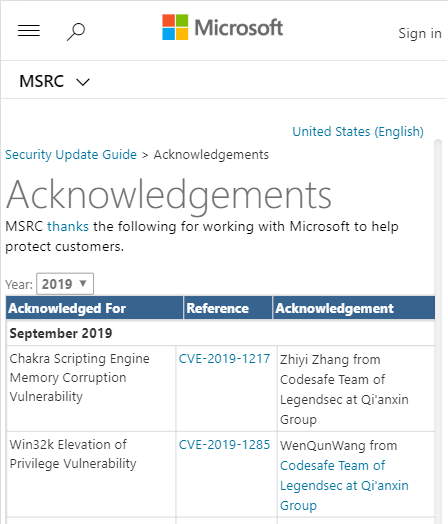Open CVE-2019-1217 reference link

(224, 359)
